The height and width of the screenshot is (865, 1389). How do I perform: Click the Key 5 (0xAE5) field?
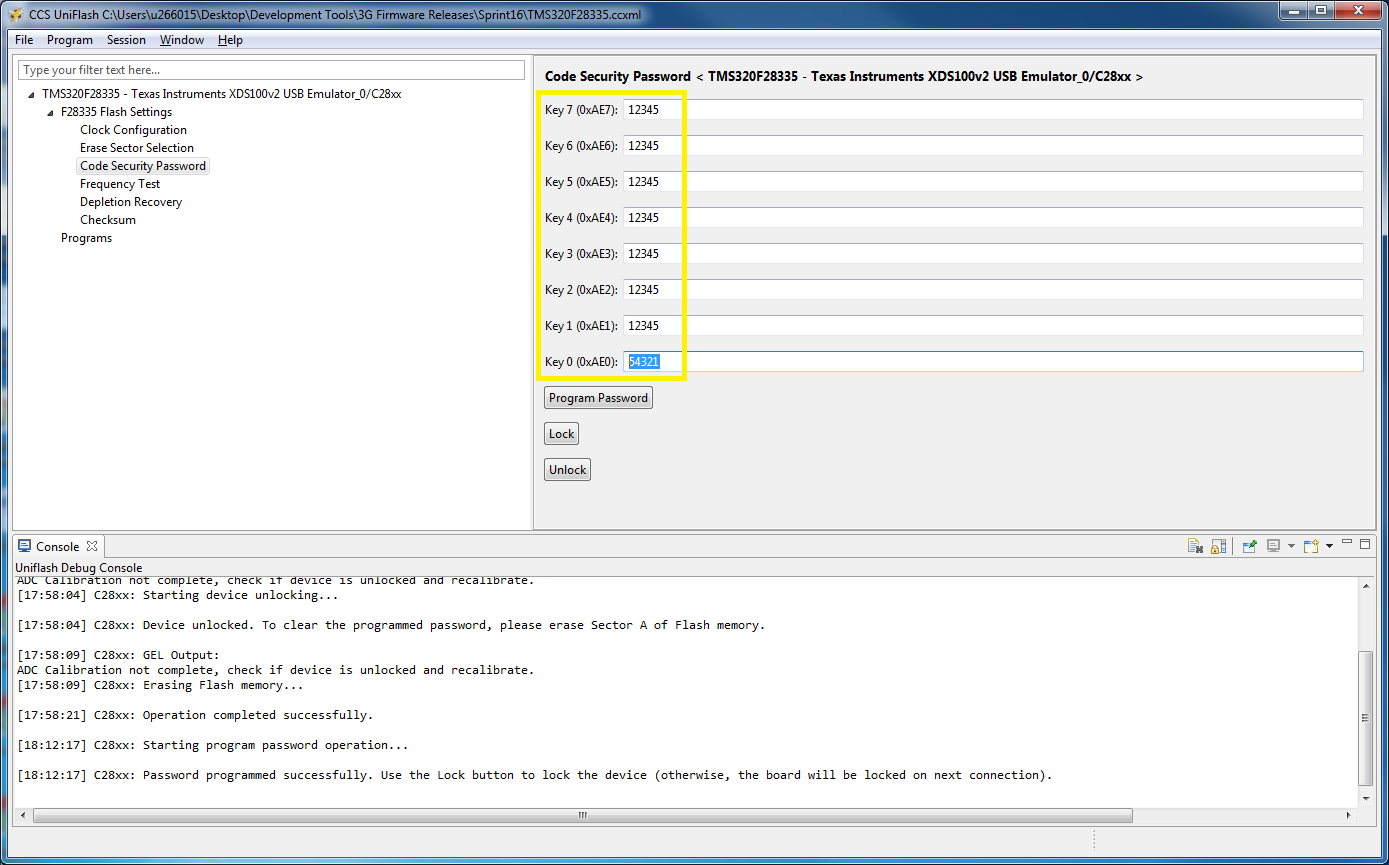tap(993, 182)
